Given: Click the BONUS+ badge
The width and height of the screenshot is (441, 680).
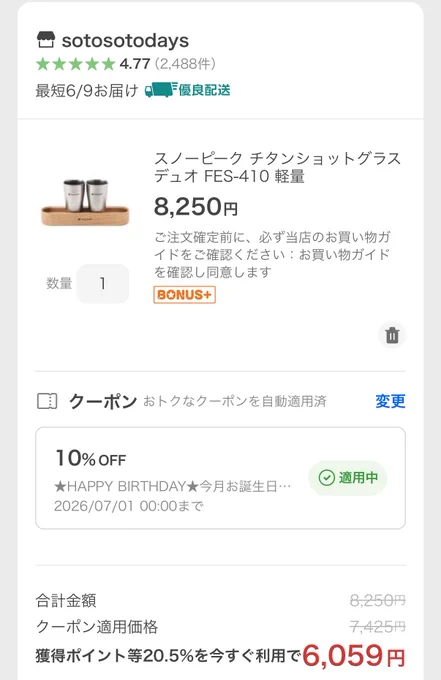Looking at the screenshot, I should point(184,295).
